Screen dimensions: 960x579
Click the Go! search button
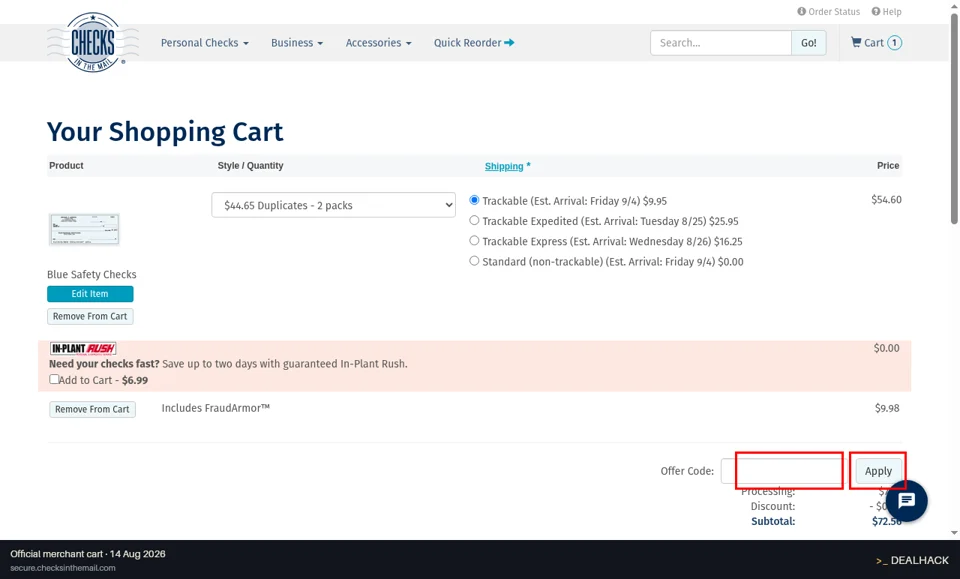(809, 43)
